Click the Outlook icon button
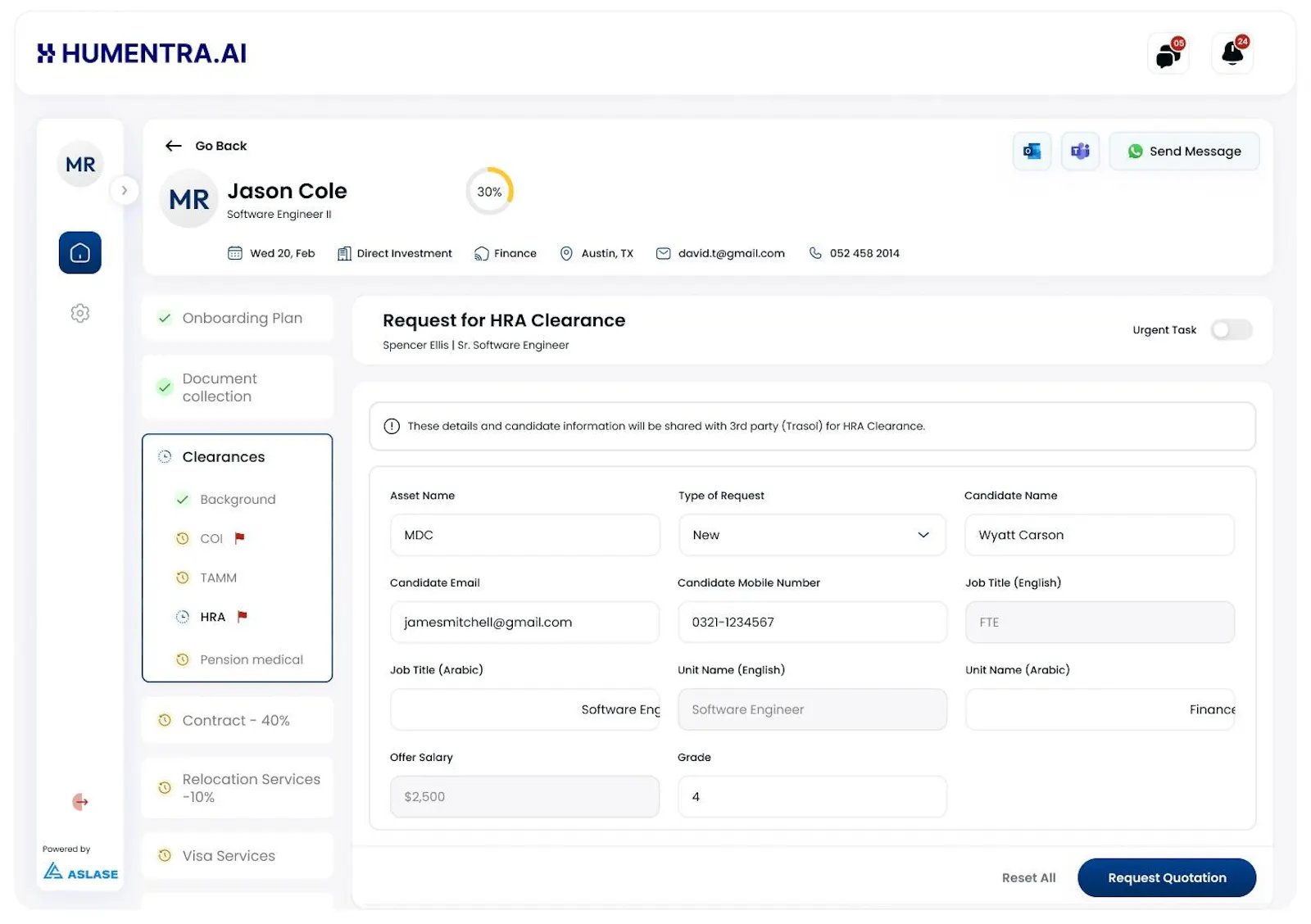1311x924 pixels. coord(1032,151)
